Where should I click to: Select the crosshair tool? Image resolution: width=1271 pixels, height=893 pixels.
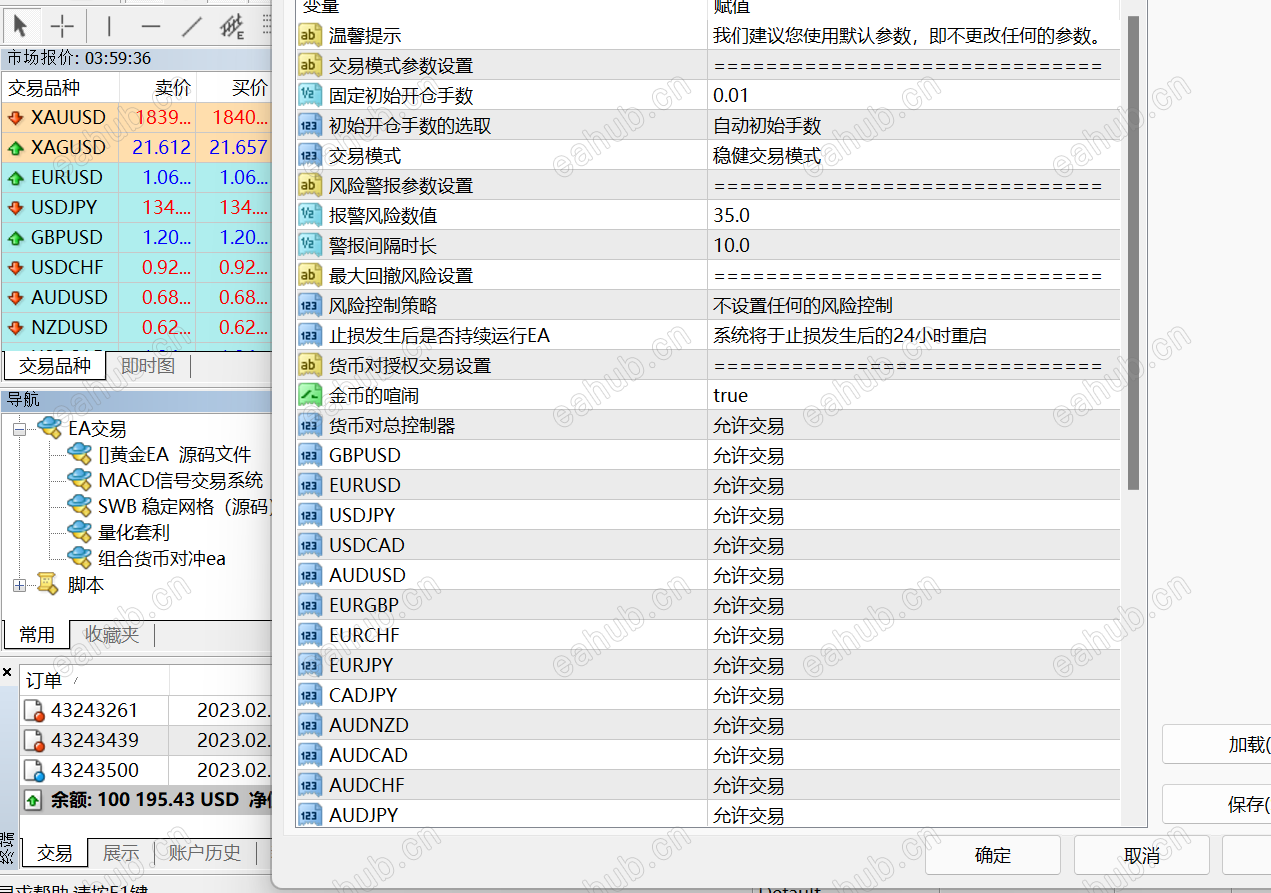(62, 26)
